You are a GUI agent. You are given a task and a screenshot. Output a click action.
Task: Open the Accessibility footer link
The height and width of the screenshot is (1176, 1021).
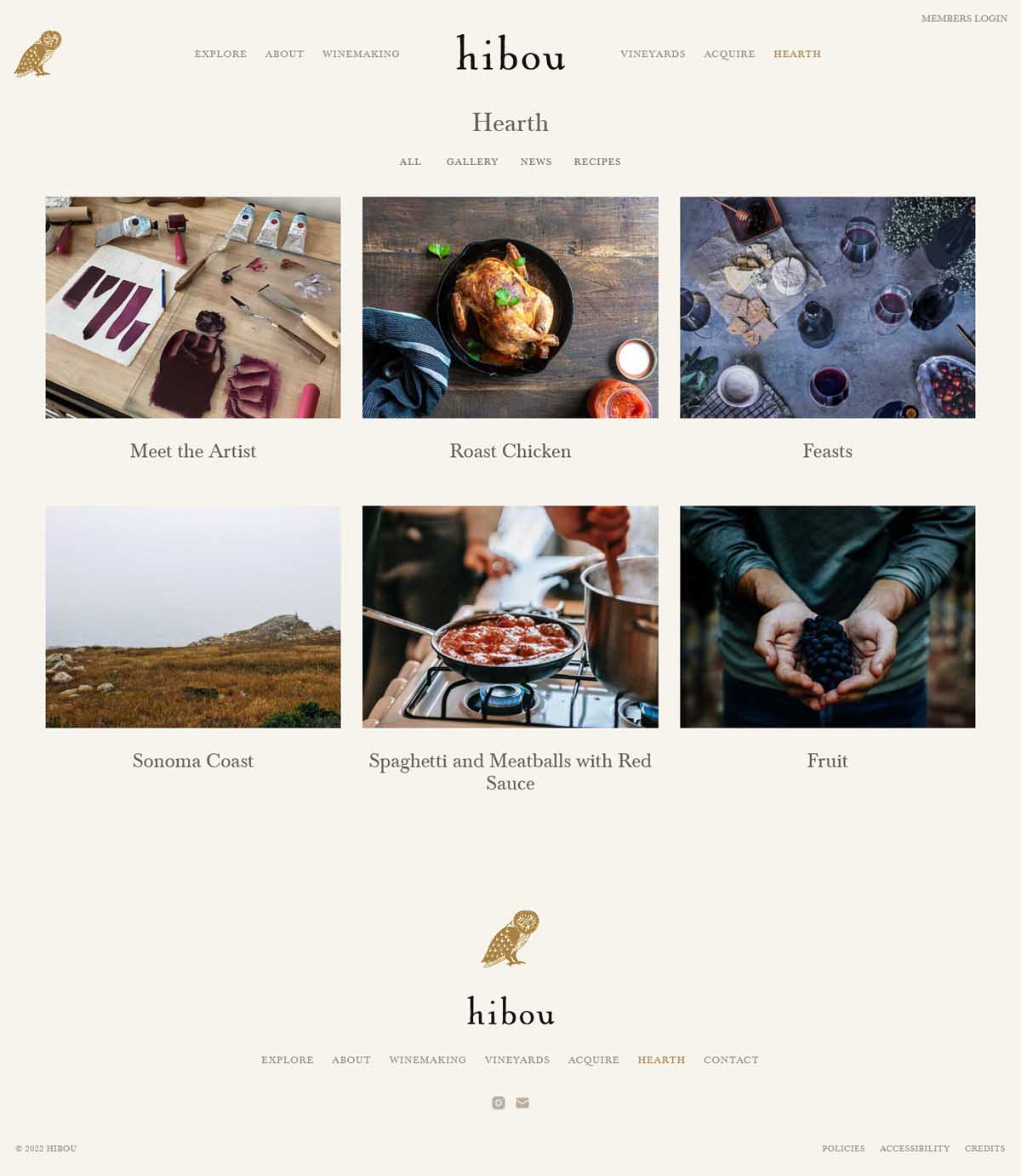pos(915,1148)
